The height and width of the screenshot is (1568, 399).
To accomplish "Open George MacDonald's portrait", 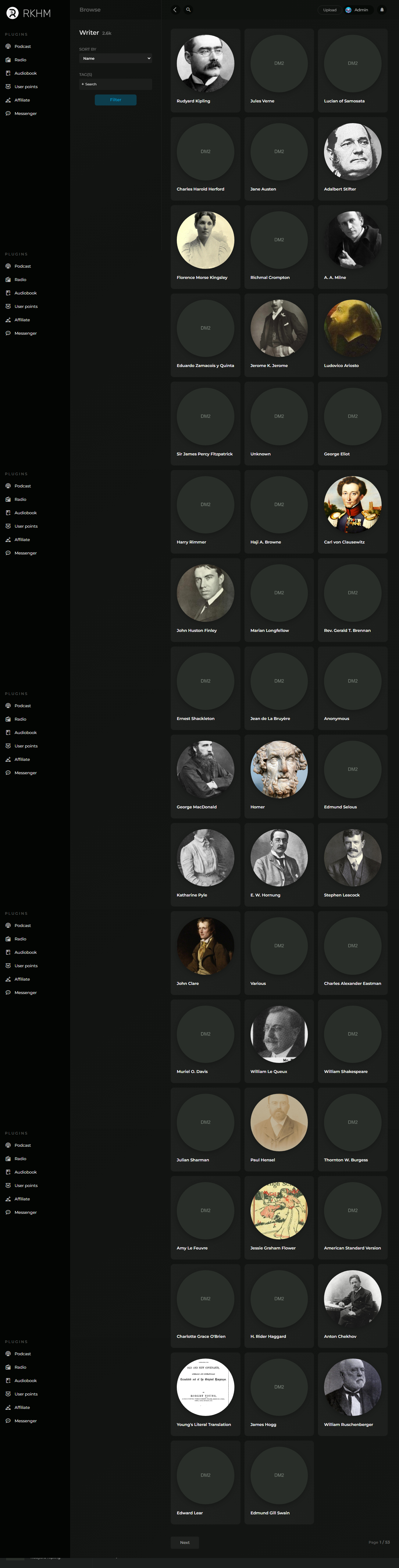I will click(205, 769).
